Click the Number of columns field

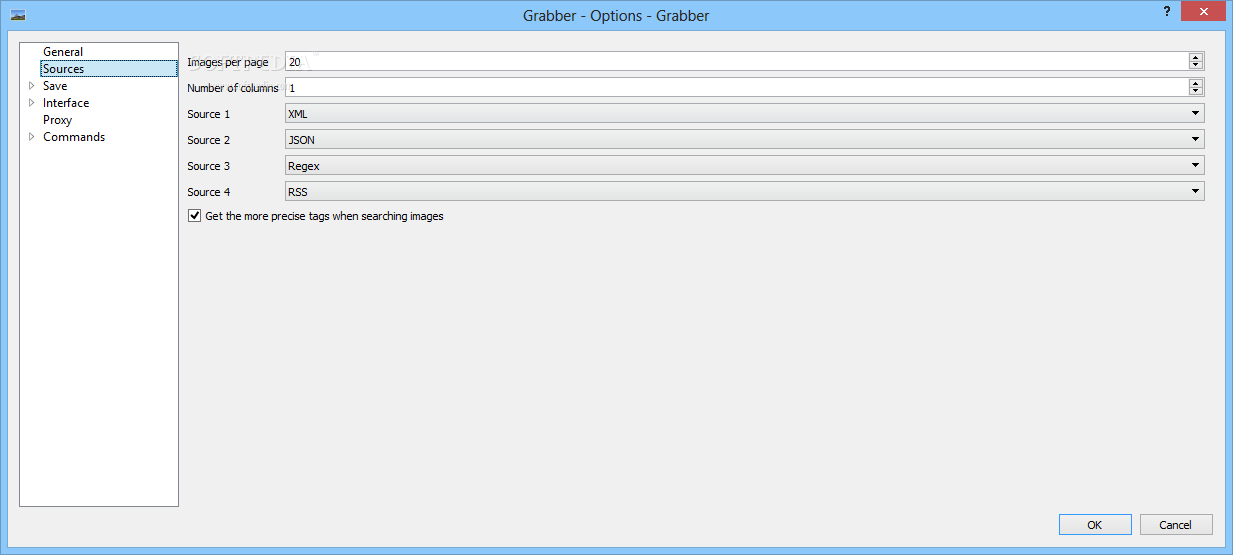point(736,87)
